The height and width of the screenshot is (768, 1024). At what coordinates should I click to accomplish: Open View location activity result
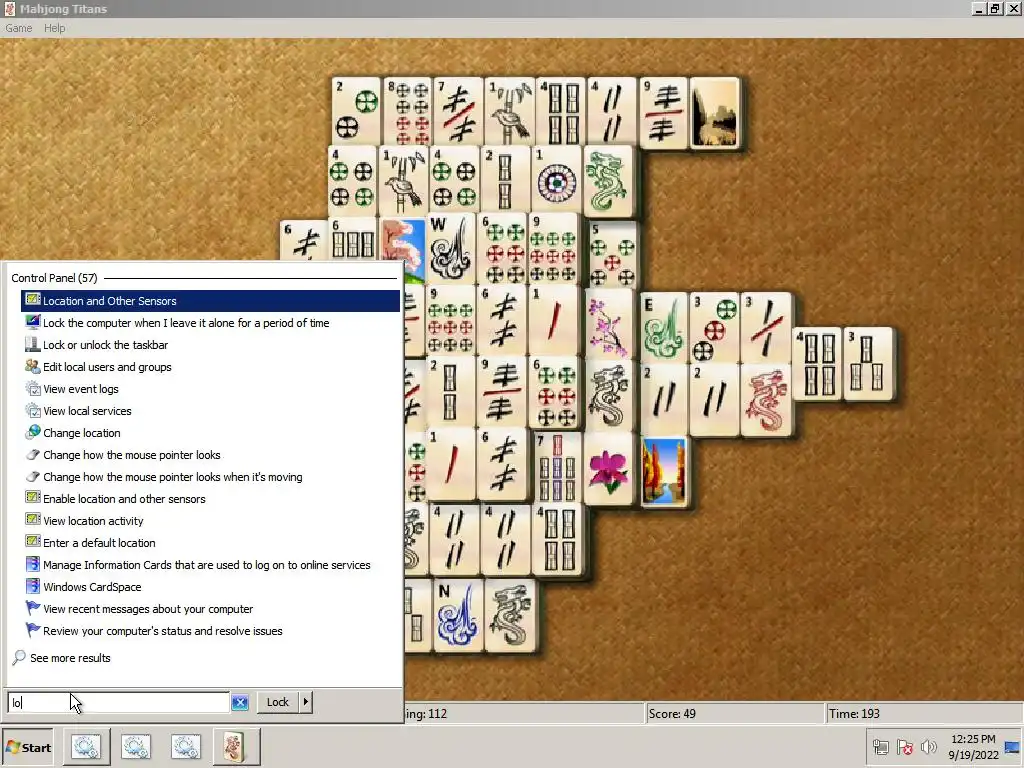(x=210, y=521)
